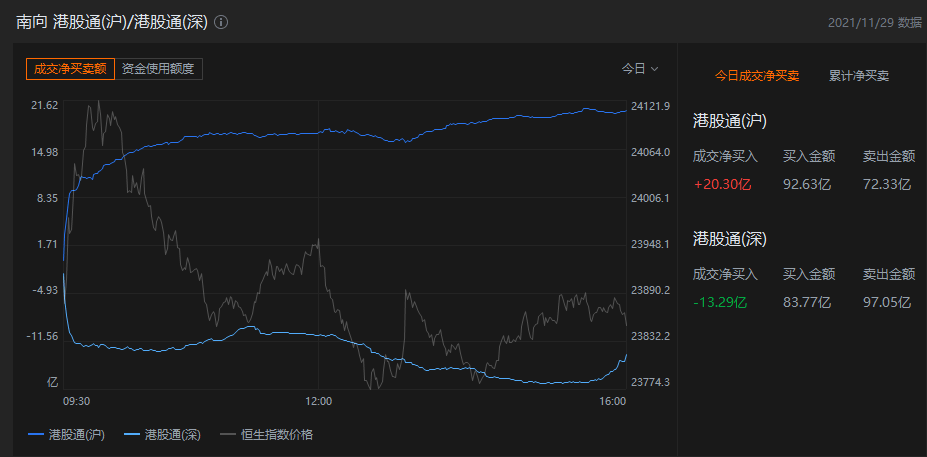Click the 港股通(深) section heading in panel
The image size is (927, 457).
730,239
